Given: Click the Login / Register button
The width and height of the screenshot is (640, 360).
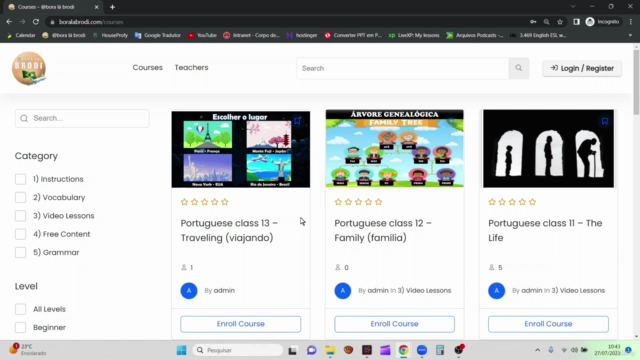Looking at the screenshot, I should click(582, 68).
